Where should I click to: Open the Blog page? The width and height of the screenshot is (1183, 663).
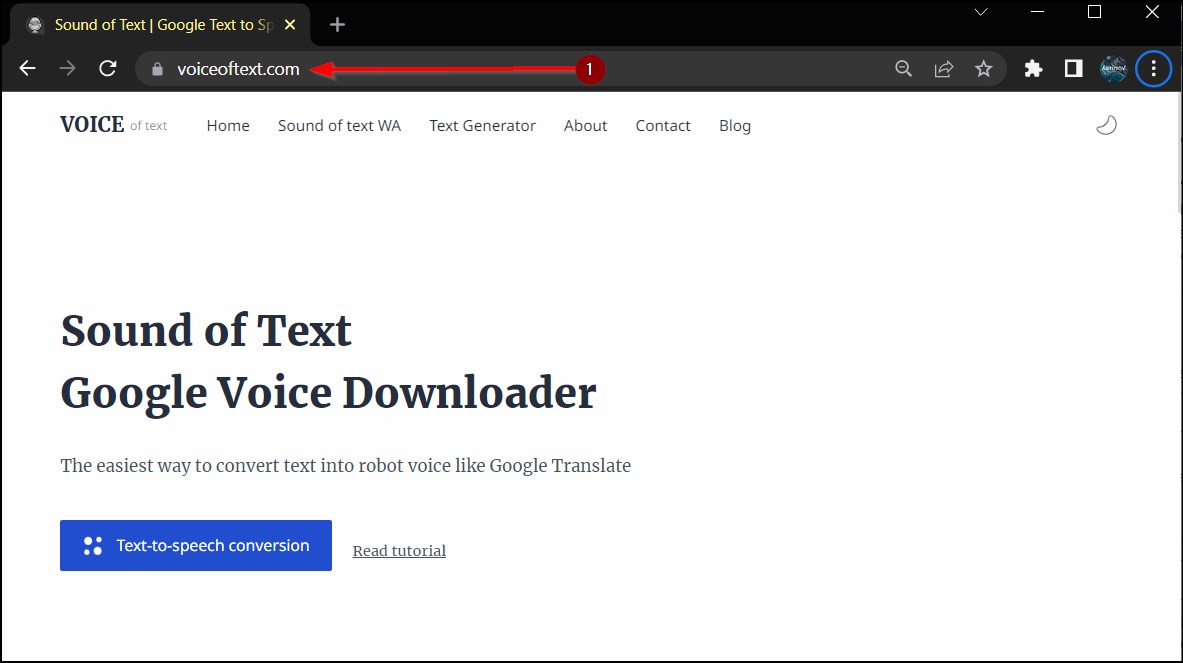[x=735, y=126]
